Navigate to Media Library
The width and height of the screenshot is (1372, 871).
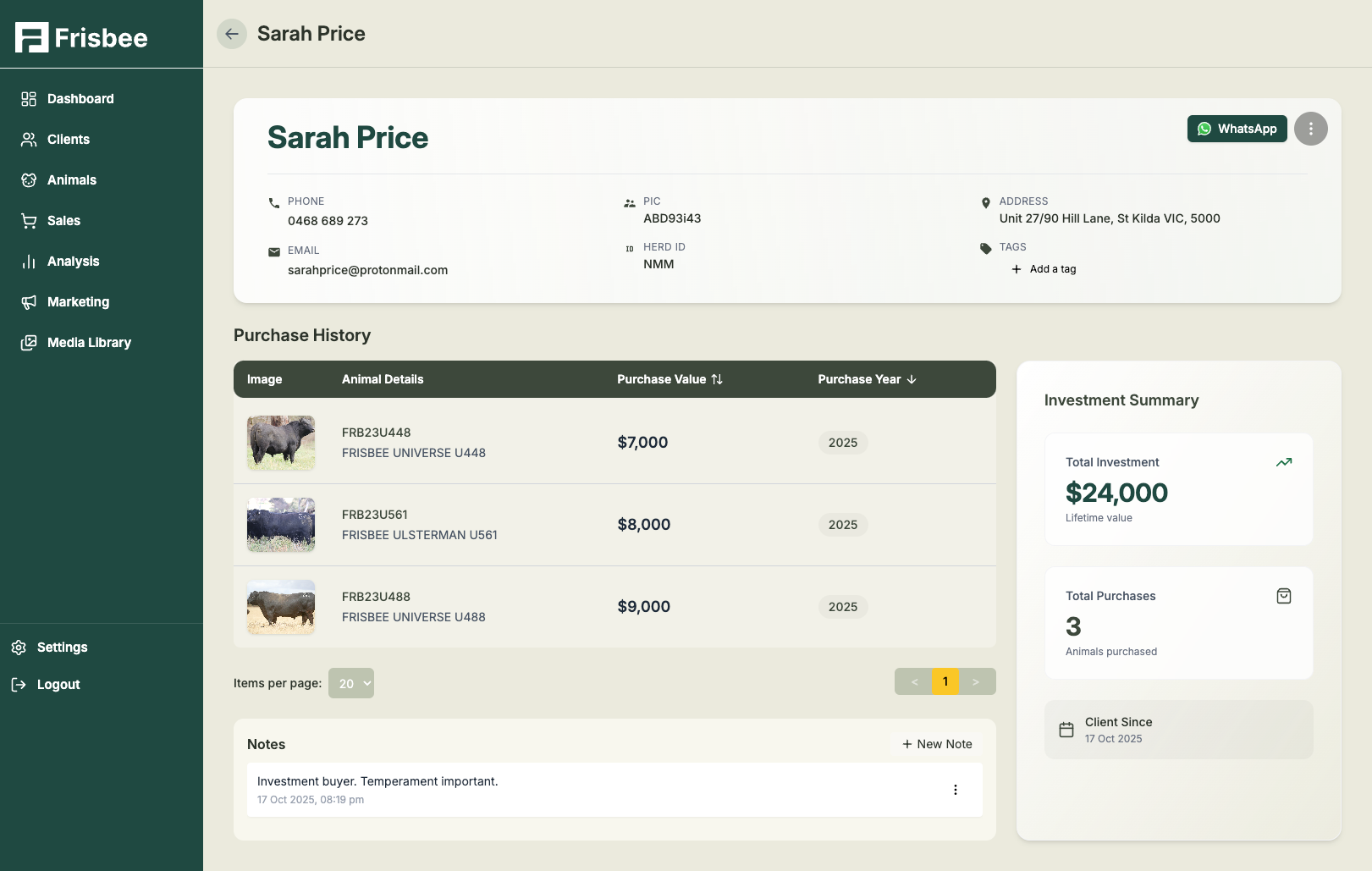click(89, 343)
